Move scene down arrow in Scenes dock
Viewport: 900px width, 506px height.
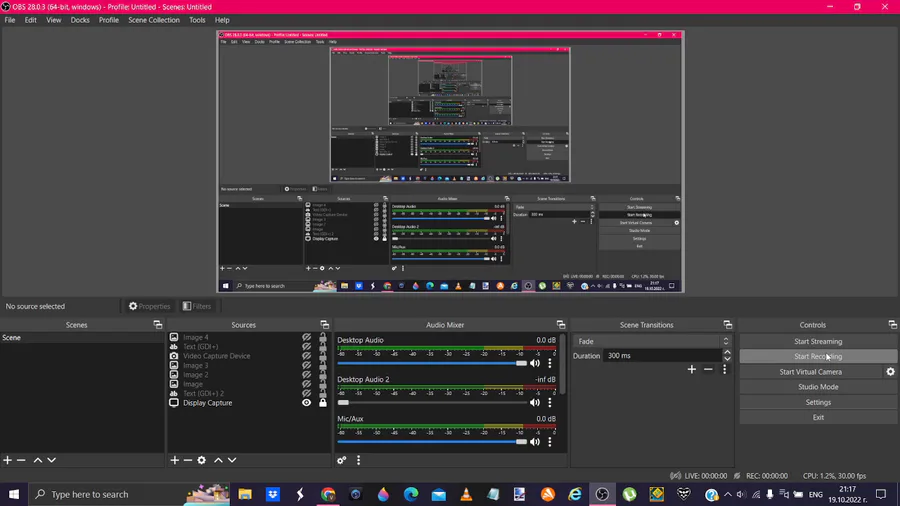(x=52, y=460)
